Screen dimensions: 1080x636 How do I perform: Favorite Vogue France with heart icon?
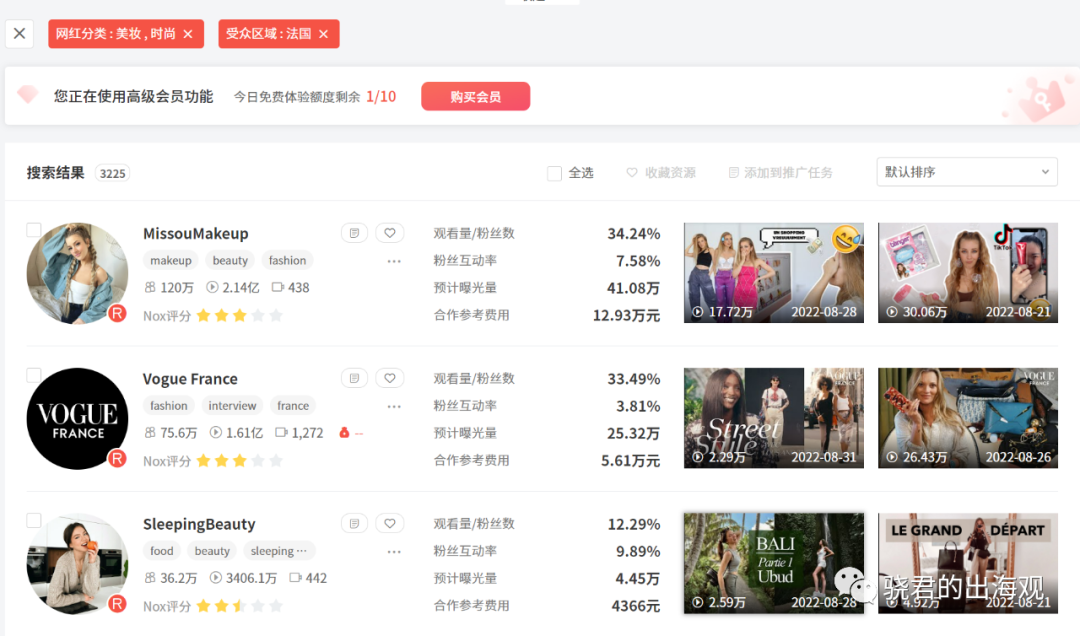390,378
